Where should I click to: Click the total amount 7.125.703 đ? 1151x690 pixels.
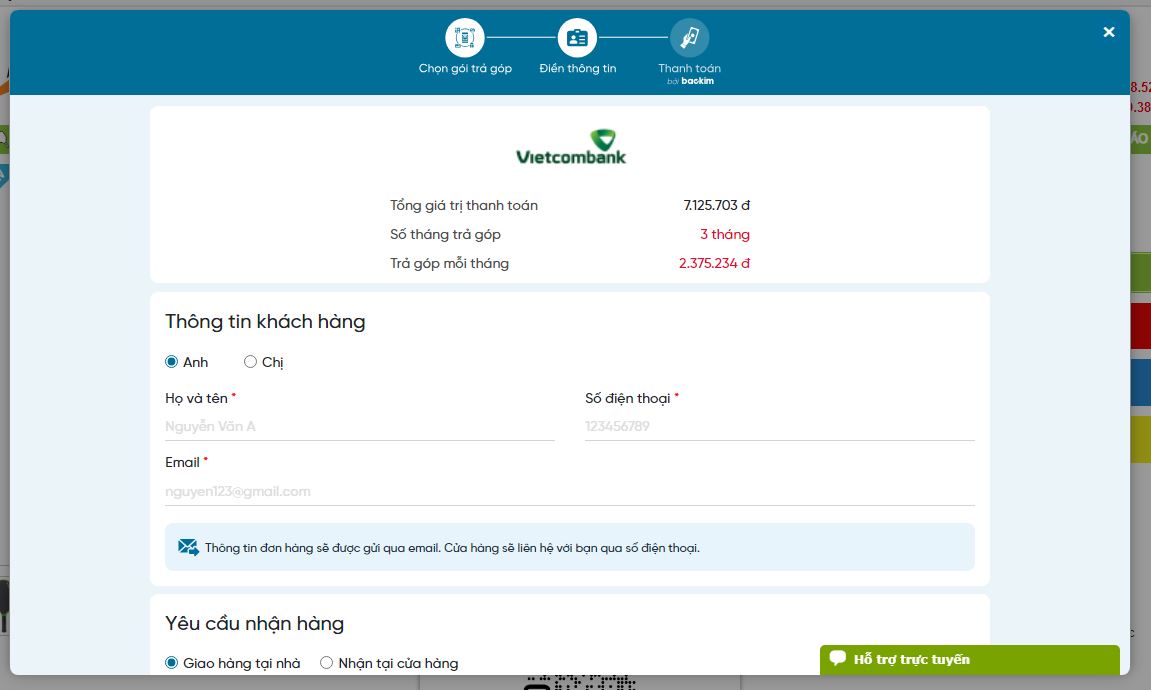[x=716, y=206]
